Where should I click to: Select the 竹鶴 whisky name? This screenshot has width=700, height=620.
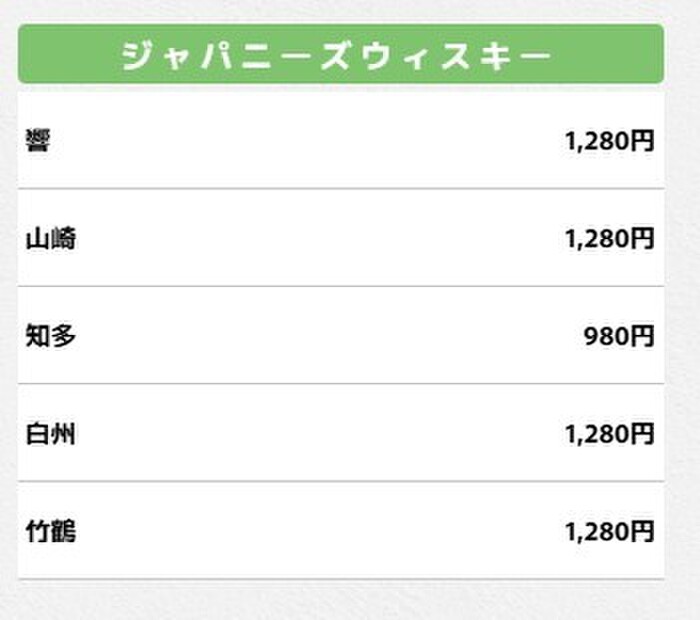(50, 531)
